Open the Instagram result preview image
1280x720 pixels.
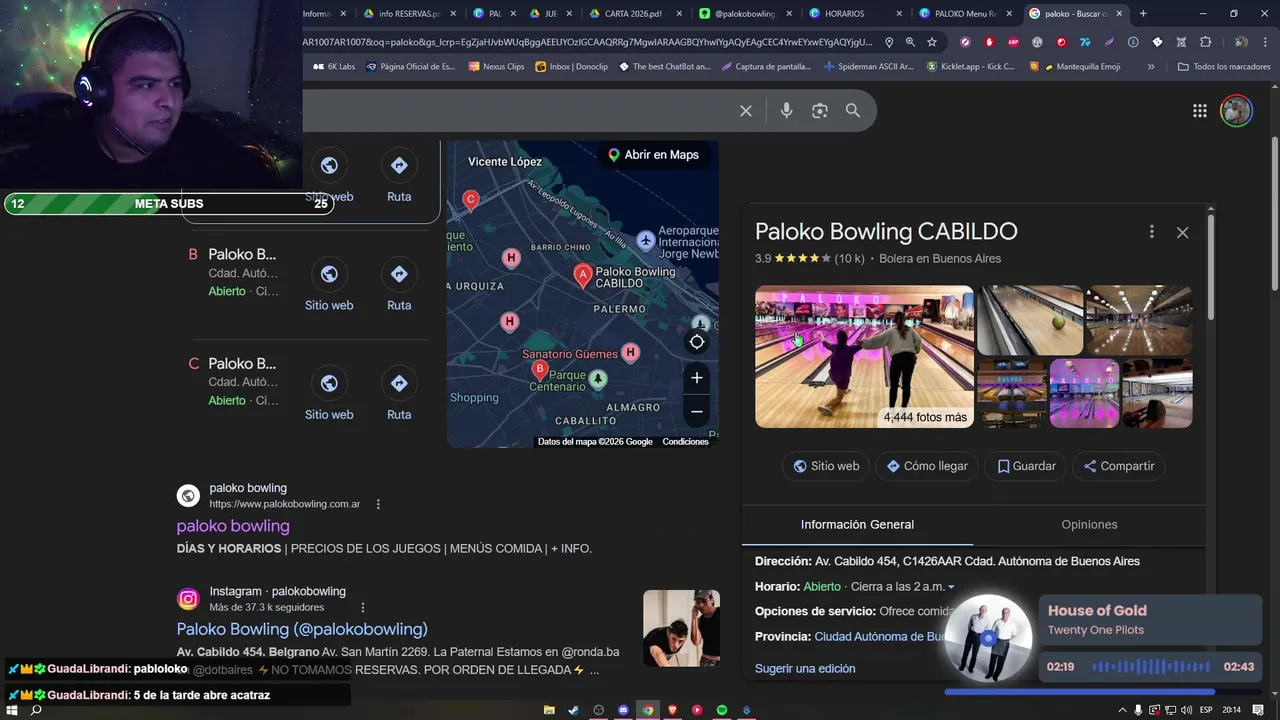681,628
